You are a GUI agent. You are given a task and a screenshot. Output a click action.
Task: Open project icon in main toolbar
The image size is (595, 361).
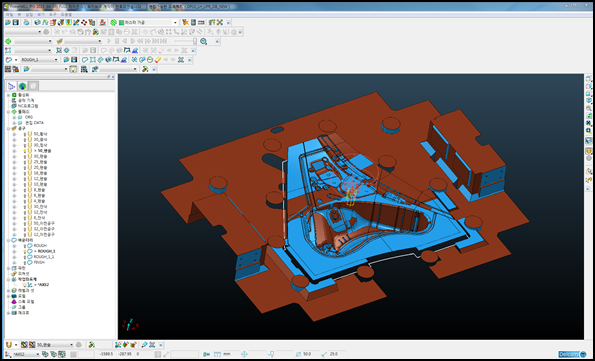coord(8,23)
